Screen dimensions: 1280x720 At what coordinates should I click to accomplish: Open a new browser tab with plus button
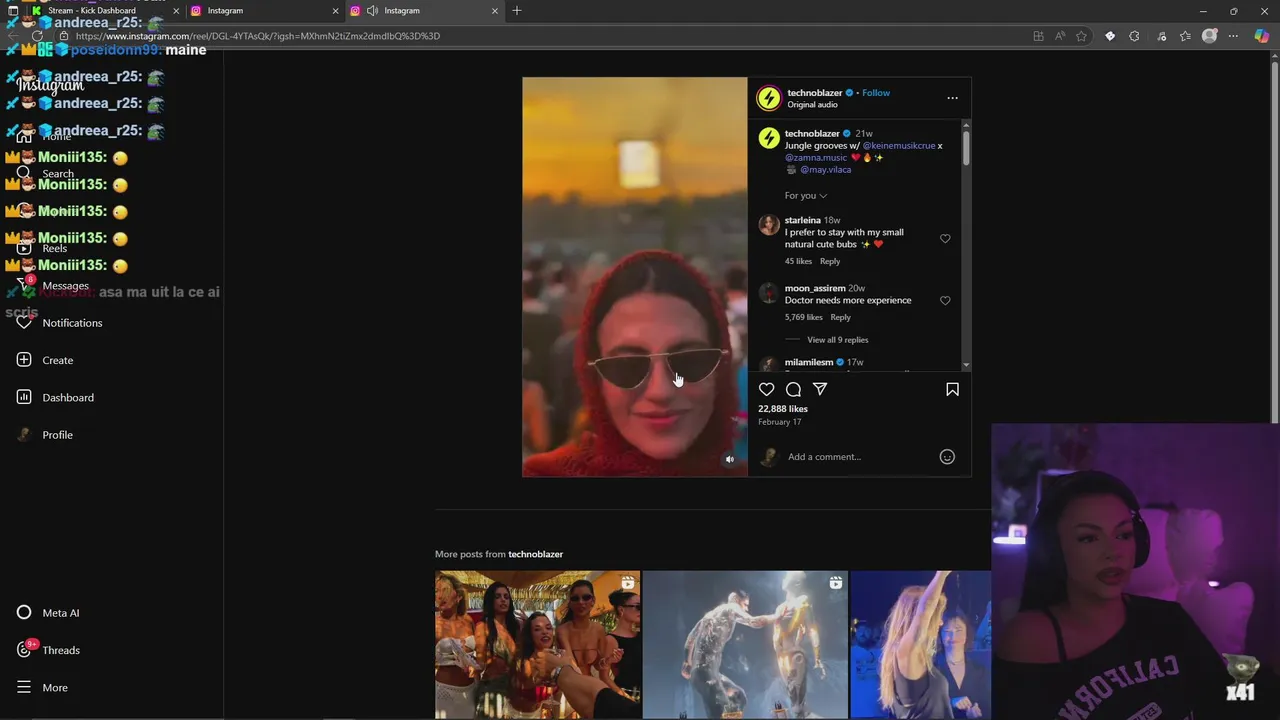pyautogui.click(x=517, y=11)
